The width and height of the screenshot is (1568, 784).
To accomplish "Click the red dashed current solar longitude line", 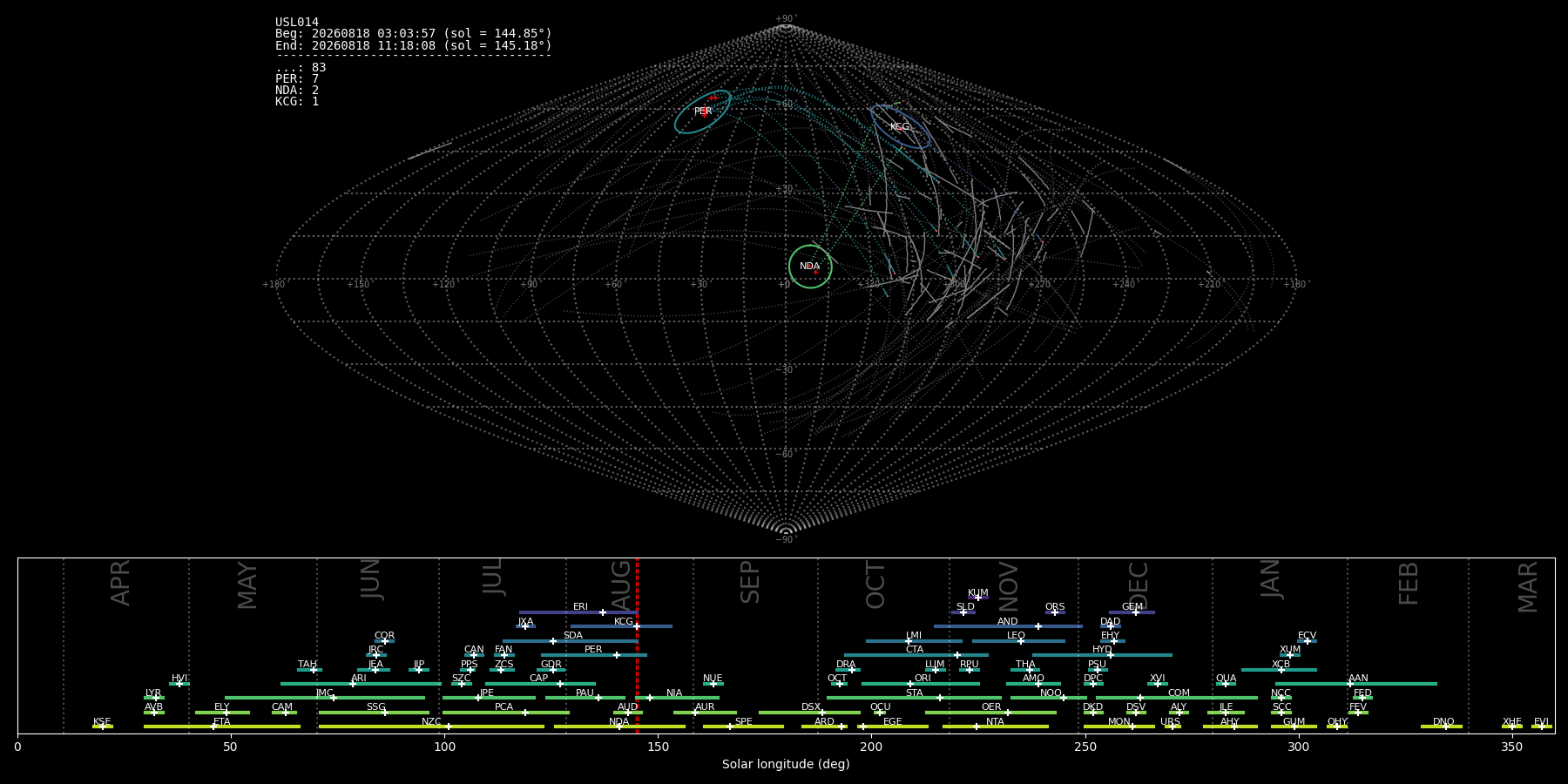I will point(637,645).
